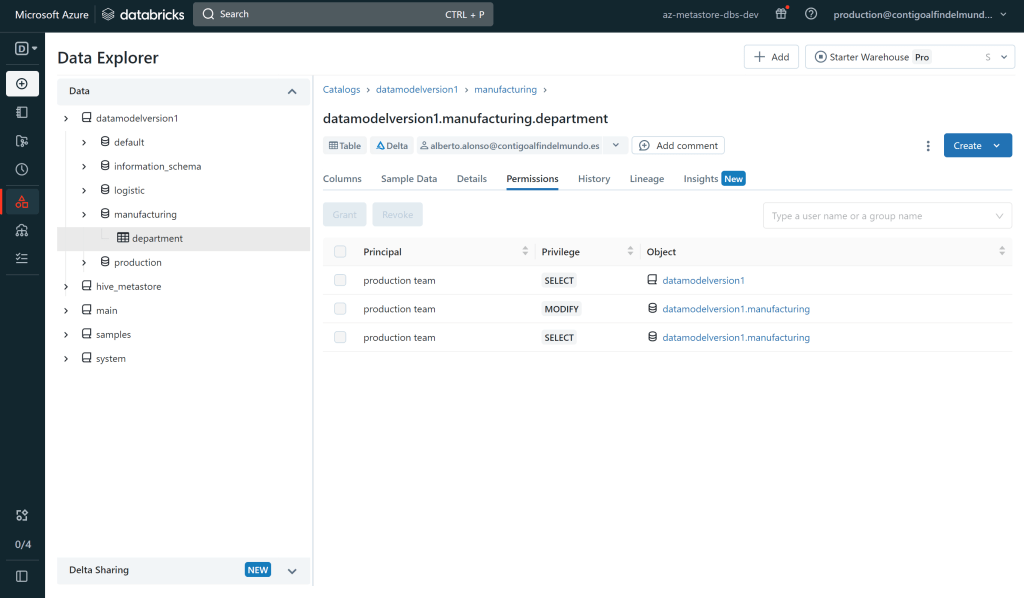Select the MODIFY privilege row checkbox
This screenshot has height=598, width=1024.
tap(340, 309)
